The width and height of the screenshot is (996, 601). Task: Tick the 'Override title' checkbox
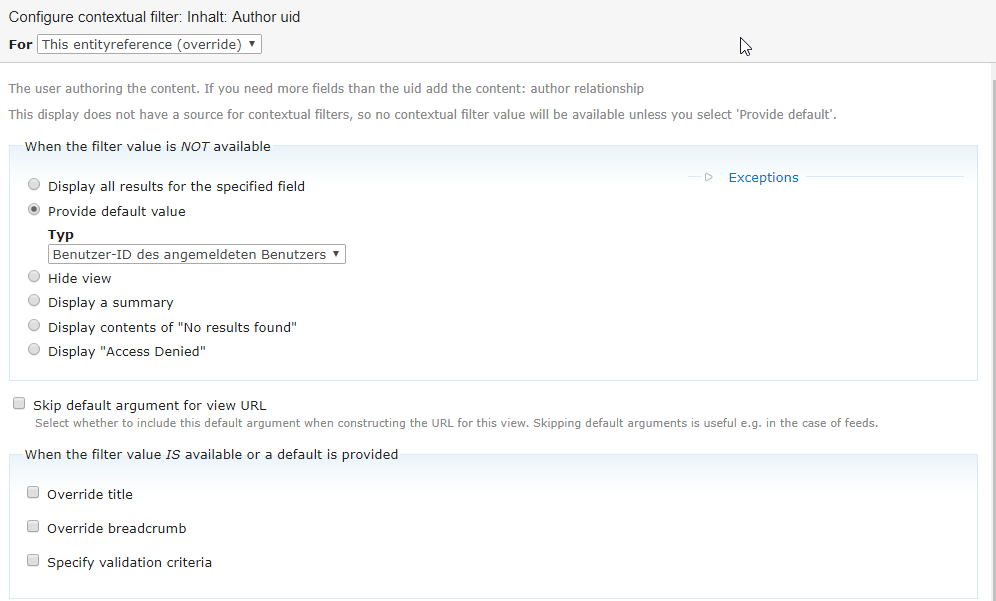coord(33,493)
